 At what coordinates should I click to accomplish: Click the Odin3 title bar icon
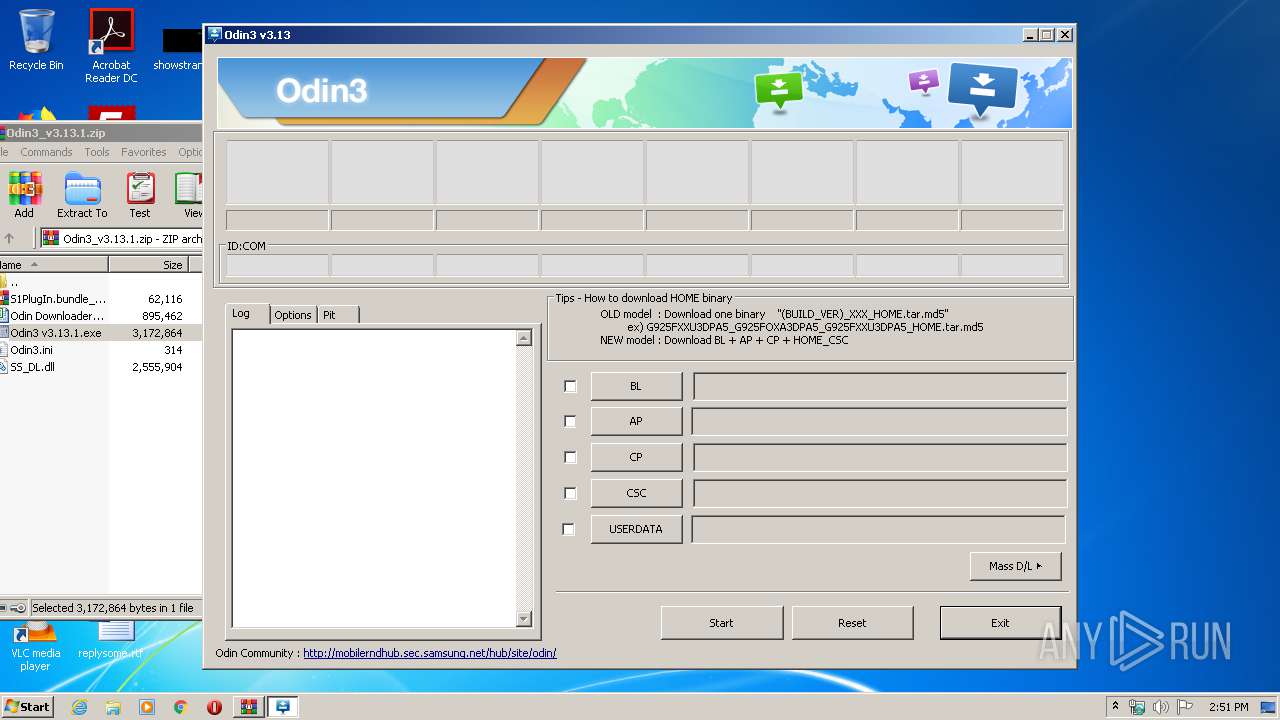[214, 34]
